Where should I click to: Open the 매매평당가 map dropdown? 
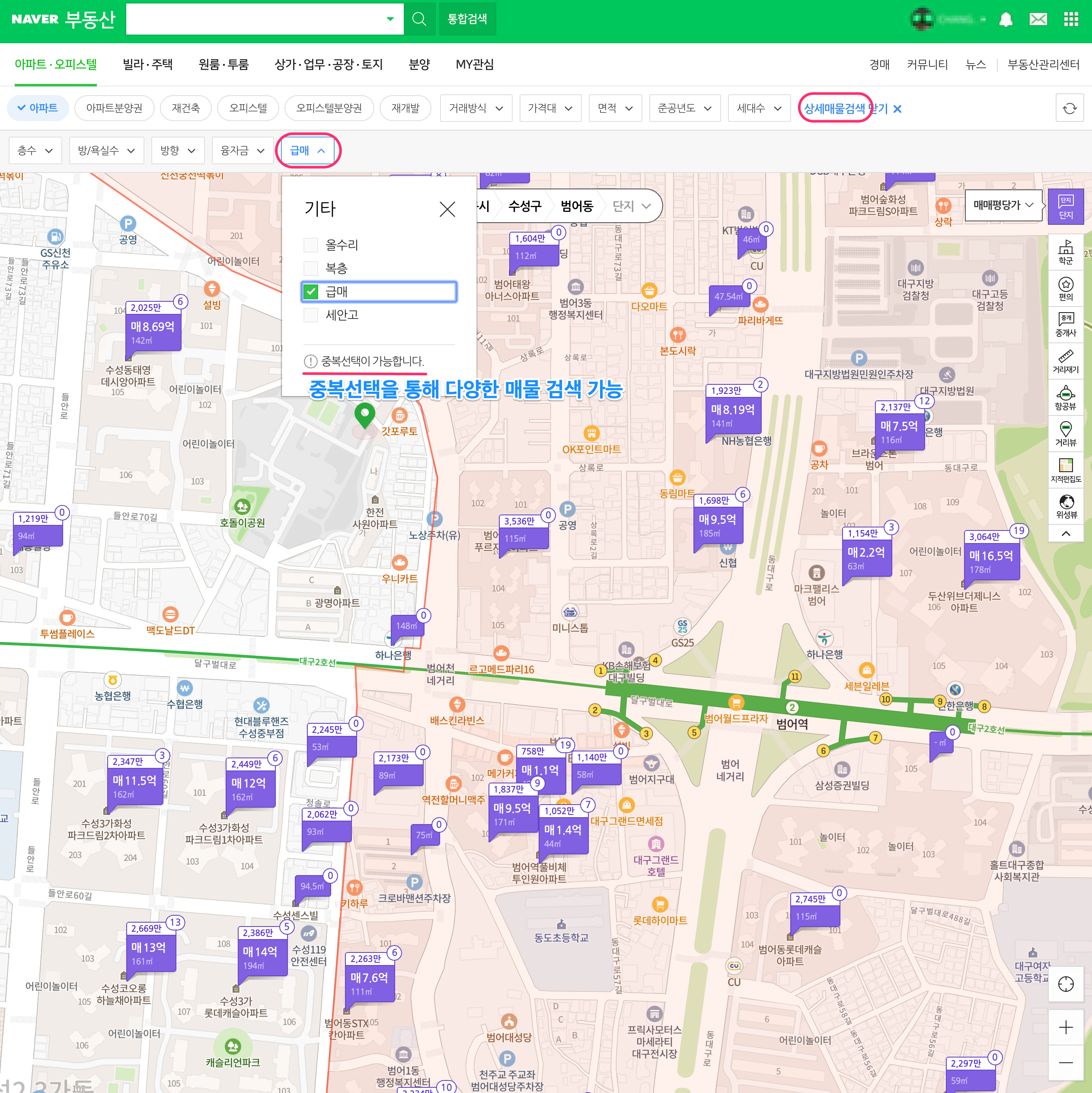coord(1003,205)
